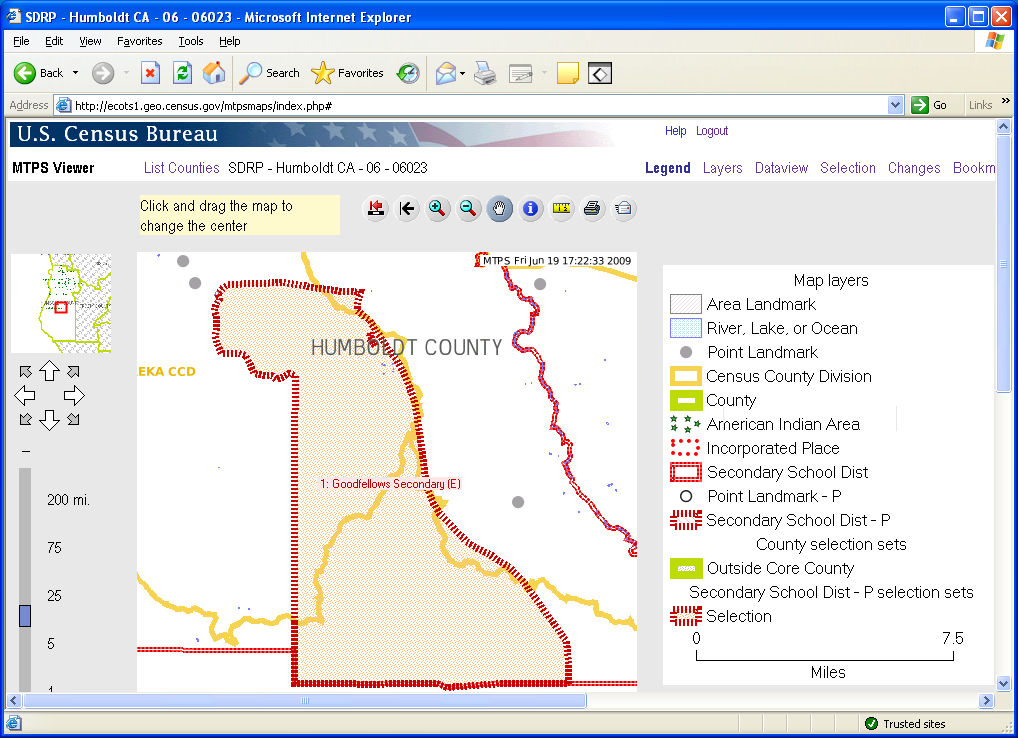Select the yellow ruler measure tool
Image resolution: width=1018 pixels, height=738 pixels.
pos(562,208)
